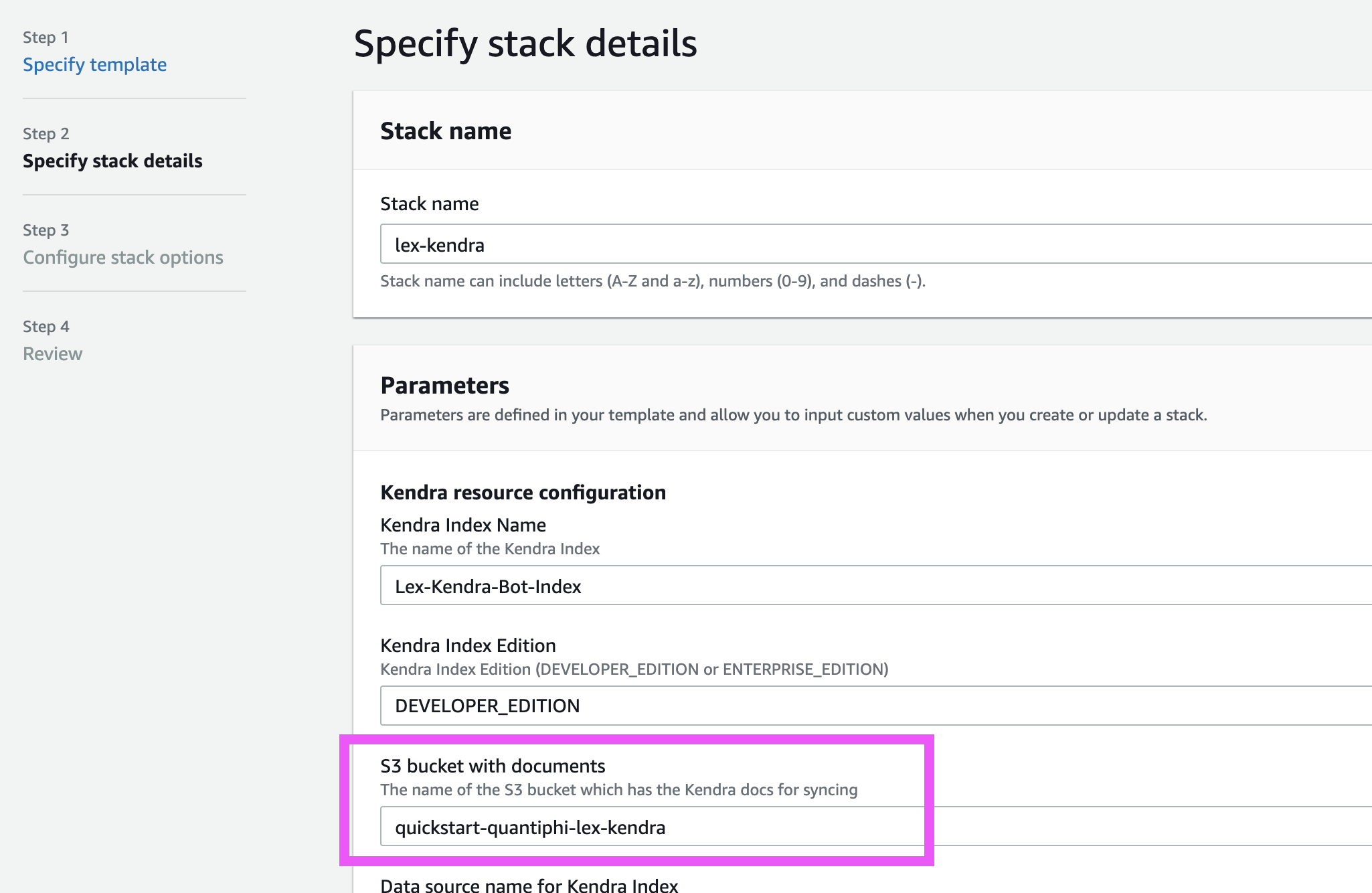Select the S3 bucket with documents field
The width and height of the screenshot is (1372, 893).
point(870,827)
